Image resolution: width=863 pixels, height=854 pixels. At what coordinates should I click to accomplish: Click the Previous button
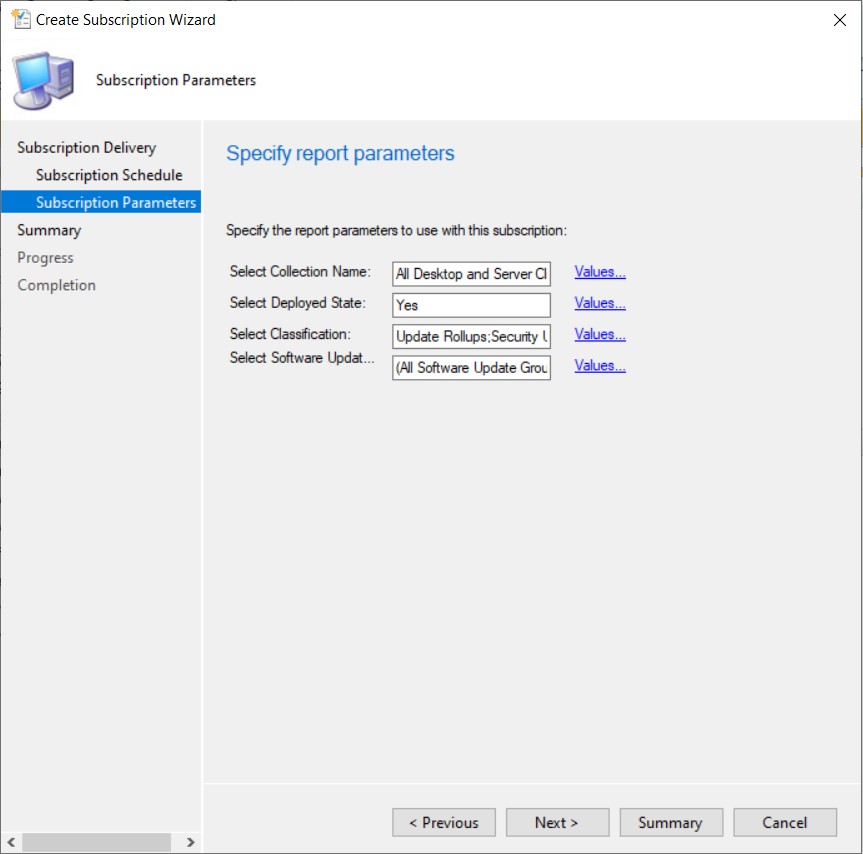443,822
